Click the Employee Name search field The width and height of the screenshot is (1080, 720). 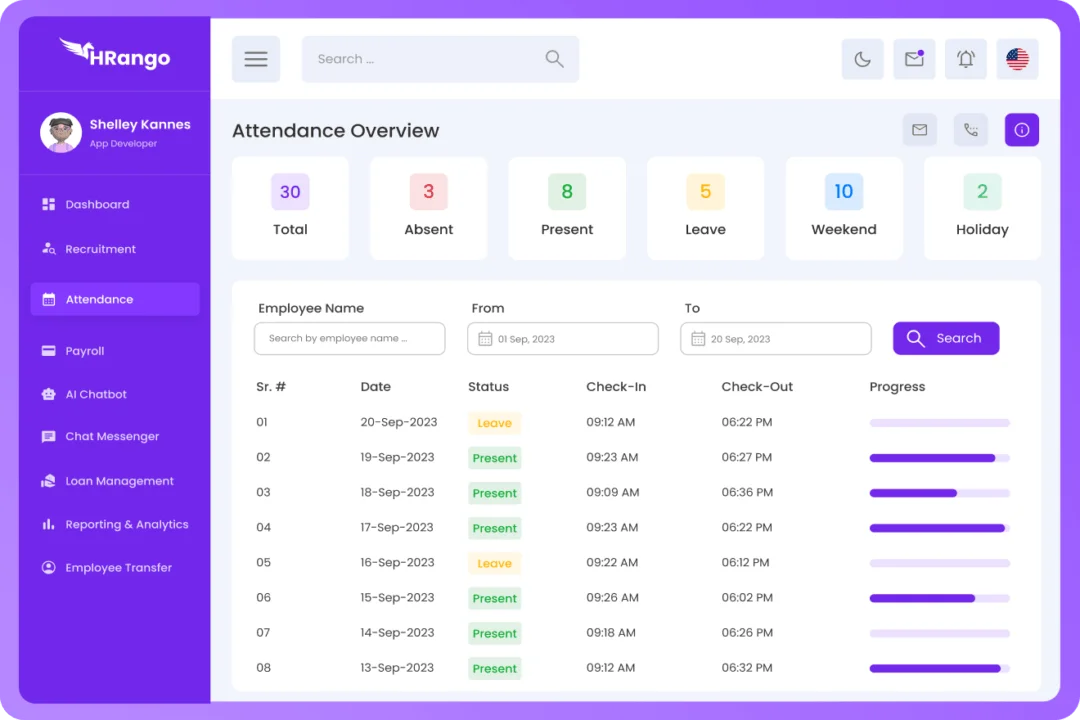(349, 339)
